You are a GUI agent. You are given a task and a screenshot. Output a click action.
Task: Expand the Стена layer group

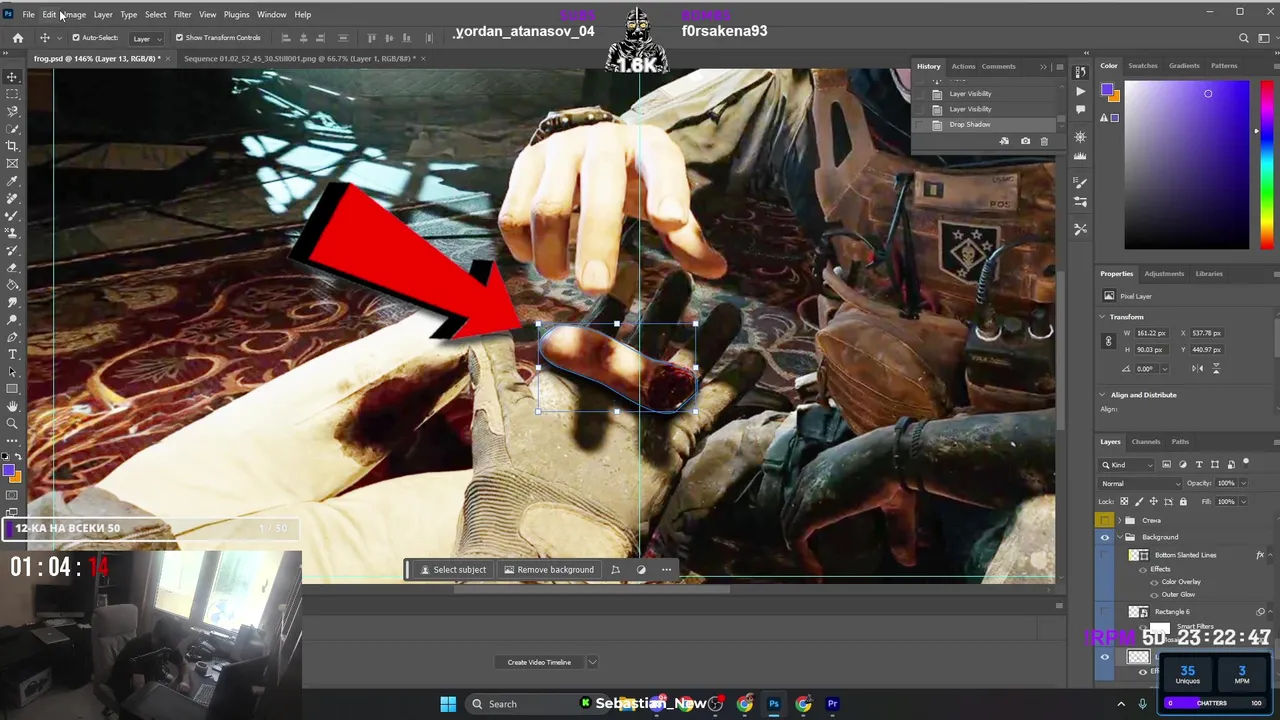pos(1120,520)
